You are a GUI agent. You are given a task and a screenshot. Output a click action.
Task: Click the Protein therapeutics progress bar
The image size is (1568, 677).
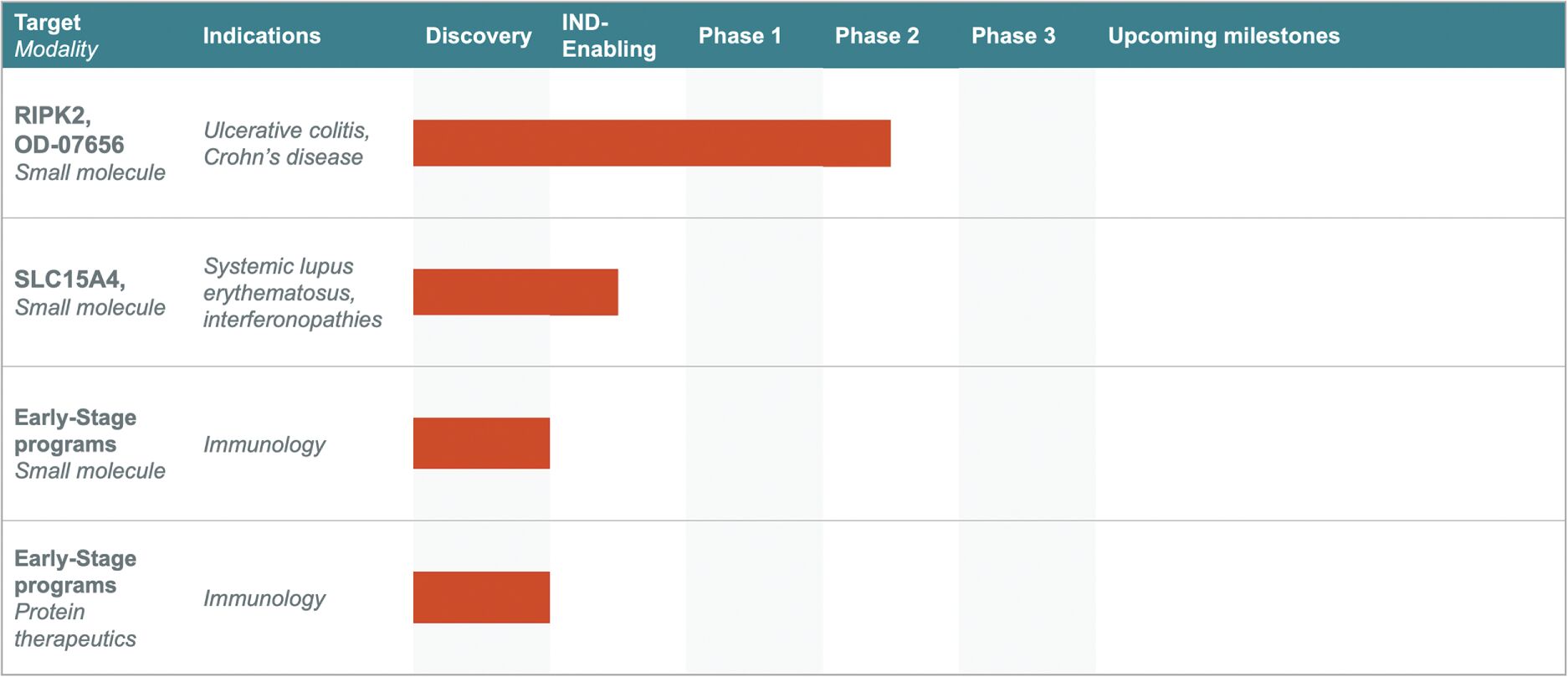click(x=481, y=598)
